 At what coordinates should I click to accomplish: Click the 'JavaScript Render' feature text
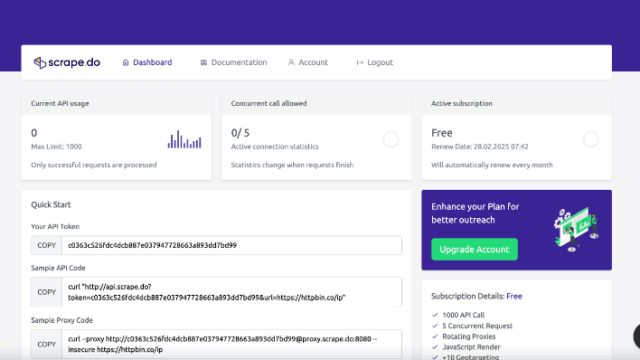(x=471, y=347)
